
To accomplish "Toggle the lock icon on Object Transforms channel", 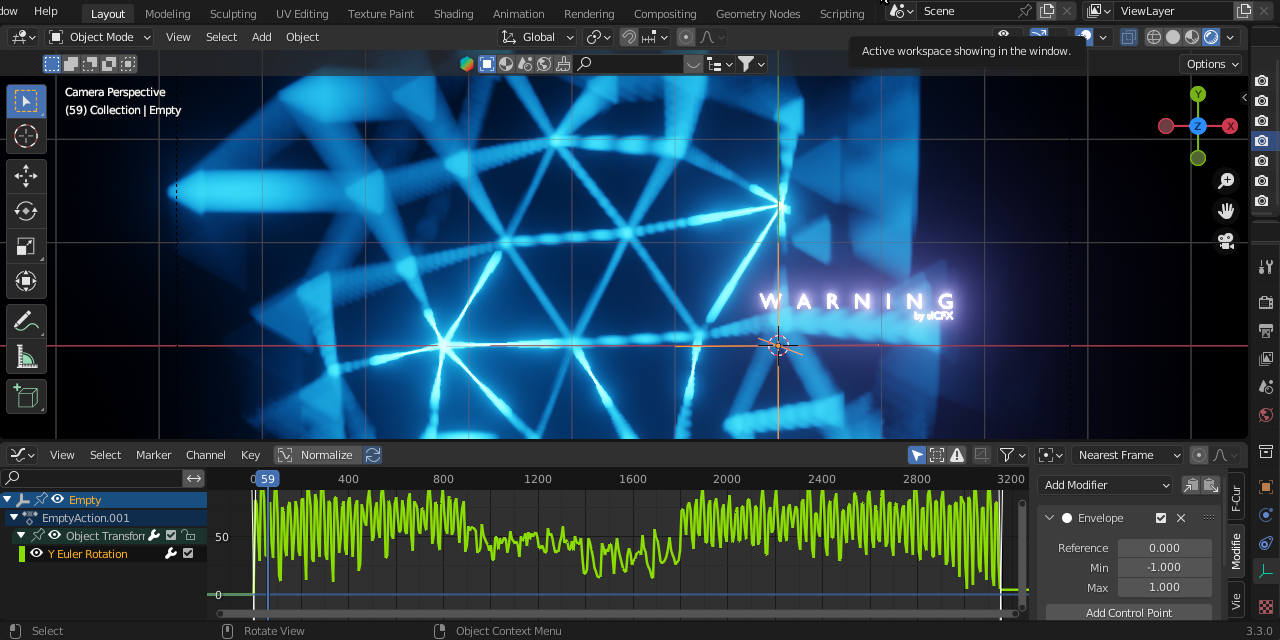I will tap(190, 534).
